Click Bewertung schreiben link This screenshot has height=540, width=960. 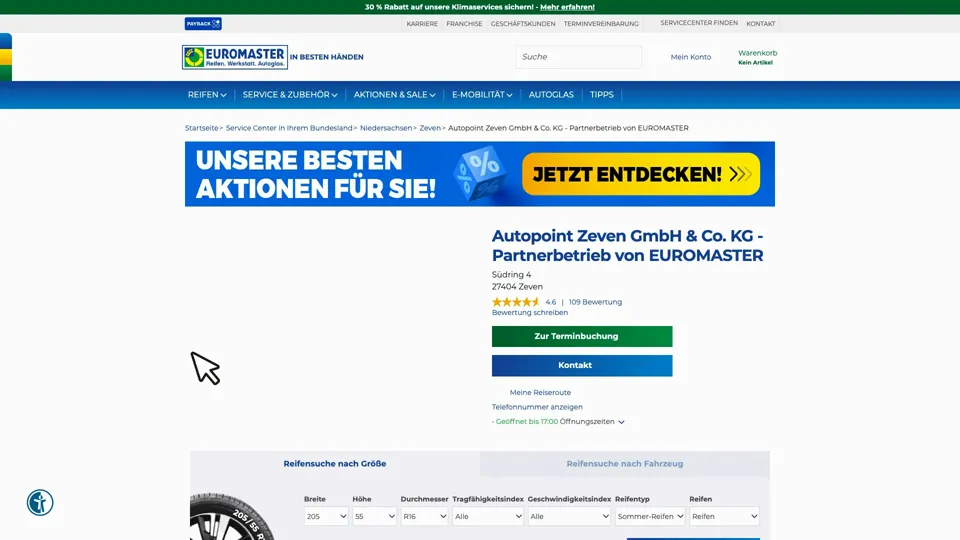[x=530, y=312]
